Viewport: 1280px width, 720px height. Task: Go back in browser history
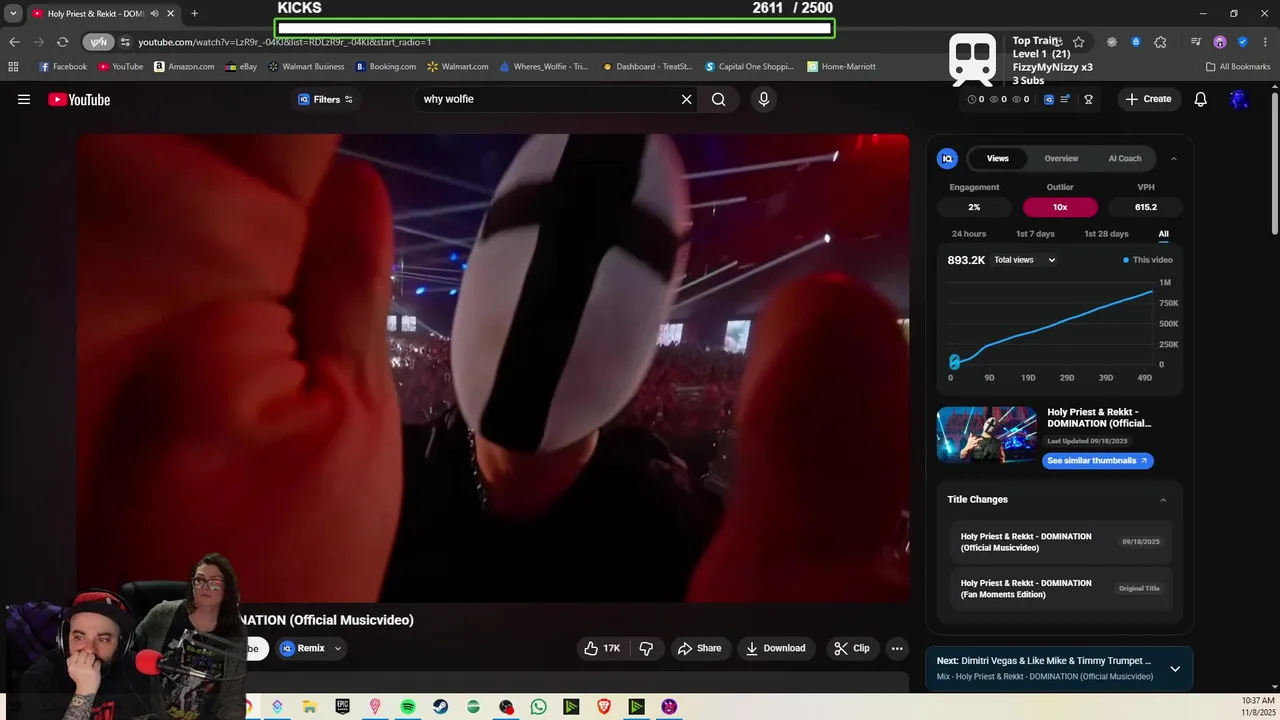pyautogui.click(x=14, y=42)
